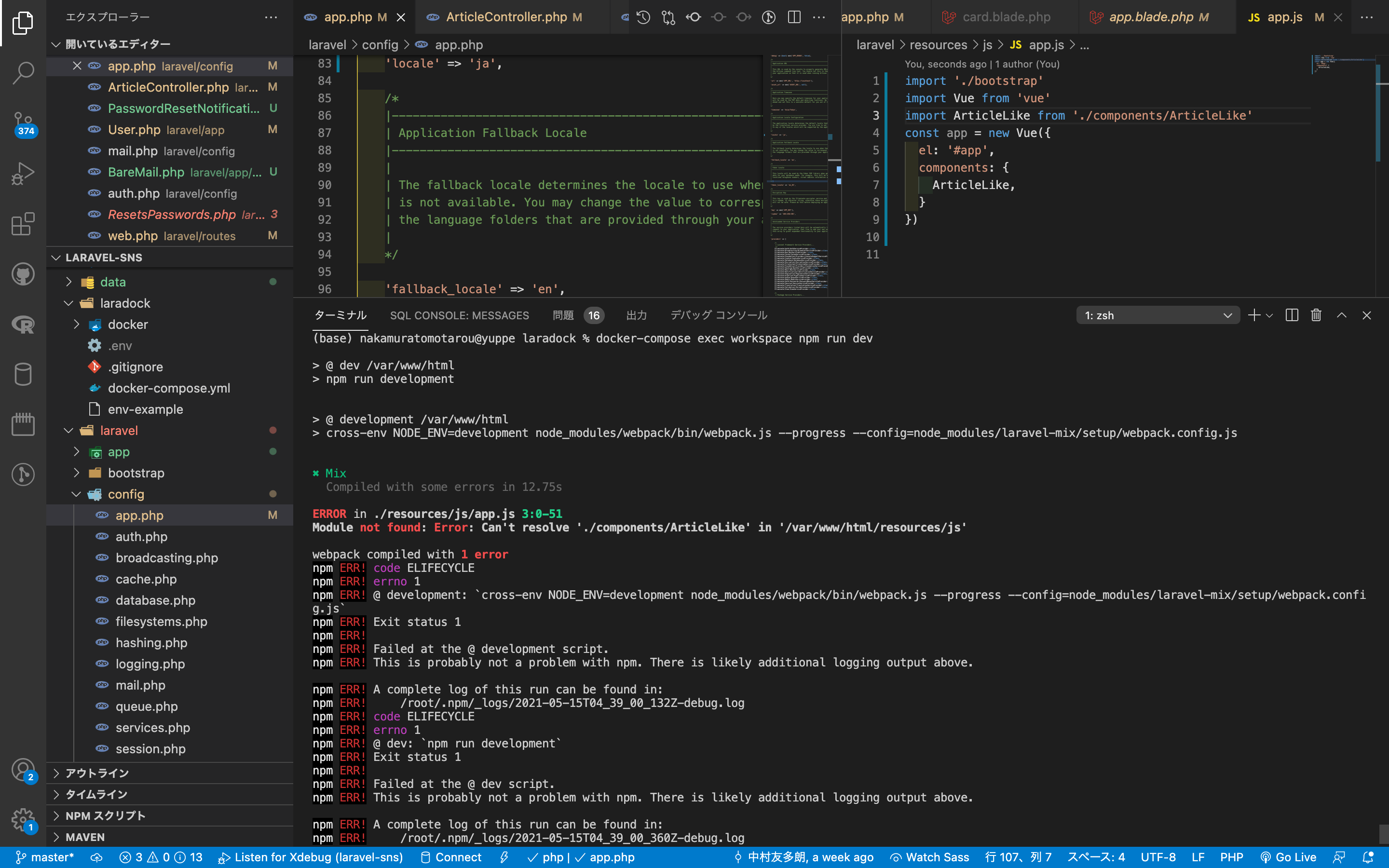The image size is (1389, 868).
Task: Open the Search view in activity bar
Action: (23, 72)
